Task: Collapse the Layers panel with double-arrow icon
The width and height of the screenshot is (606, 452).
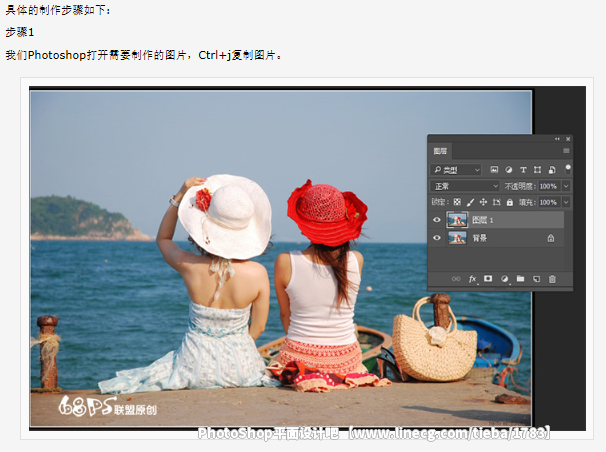Action: point(557,139)
